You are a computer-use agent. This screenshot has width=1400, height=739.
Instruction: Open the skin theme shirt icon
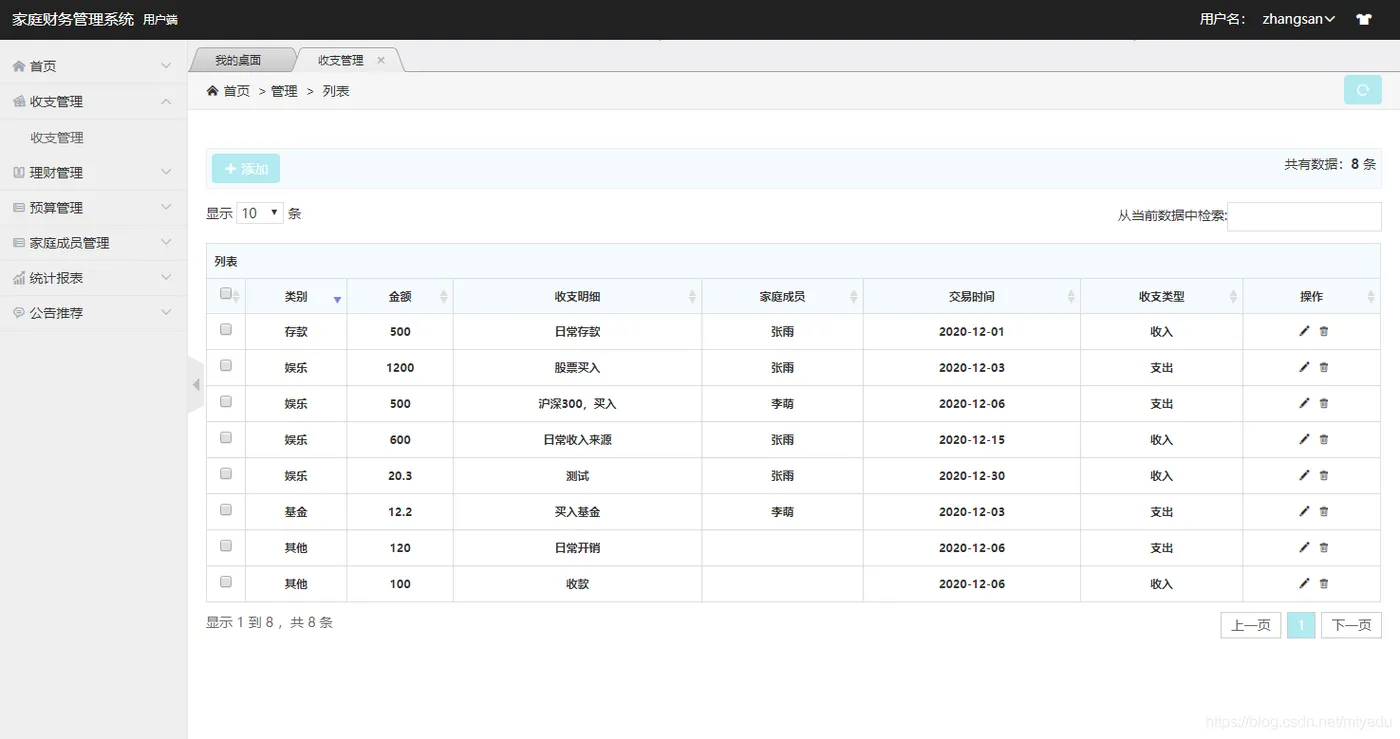point(1364,19)
